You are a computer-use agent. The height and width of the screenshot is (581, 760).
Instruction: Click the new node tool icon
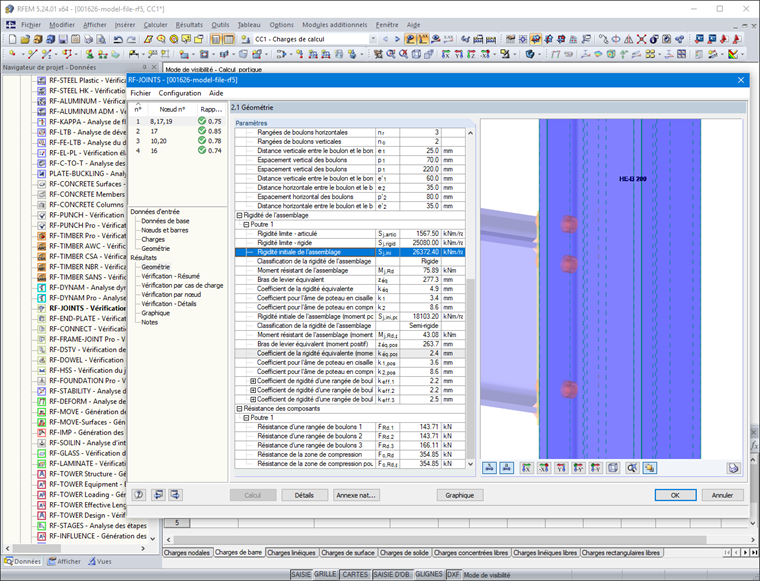(12, 54)
